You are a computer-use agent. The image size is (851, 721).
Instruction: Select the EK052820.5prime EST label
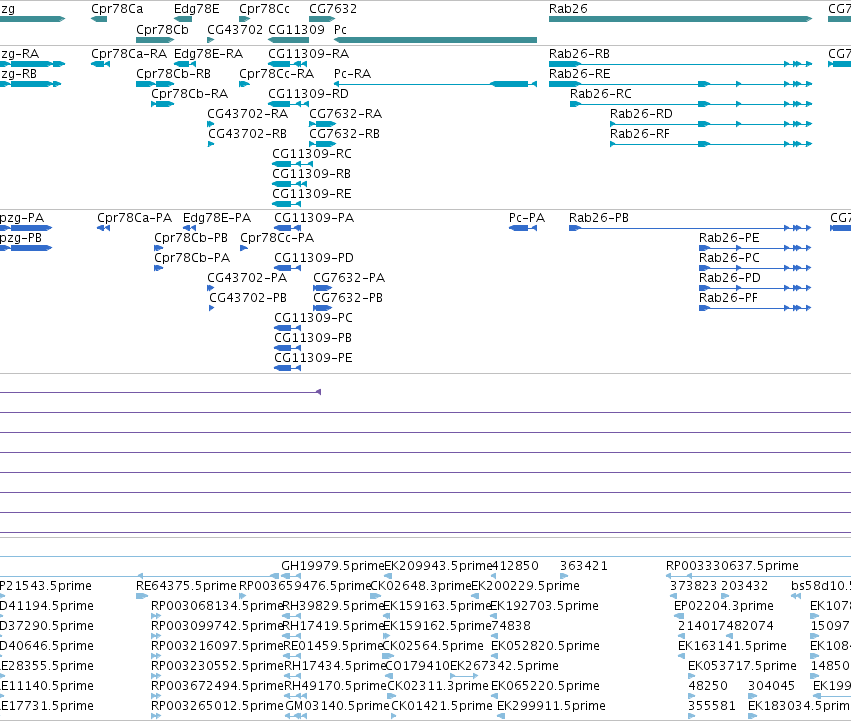pos(545,646)
